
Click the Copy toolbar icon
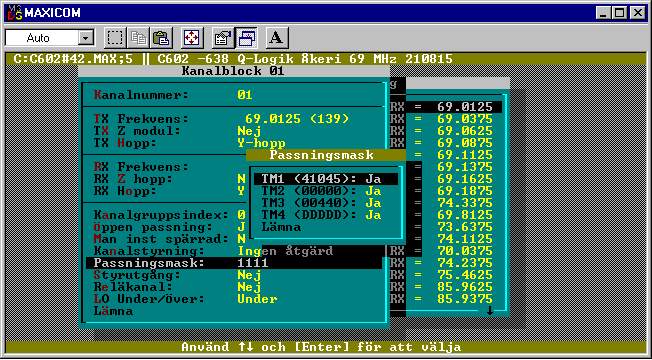coord(138,38)
